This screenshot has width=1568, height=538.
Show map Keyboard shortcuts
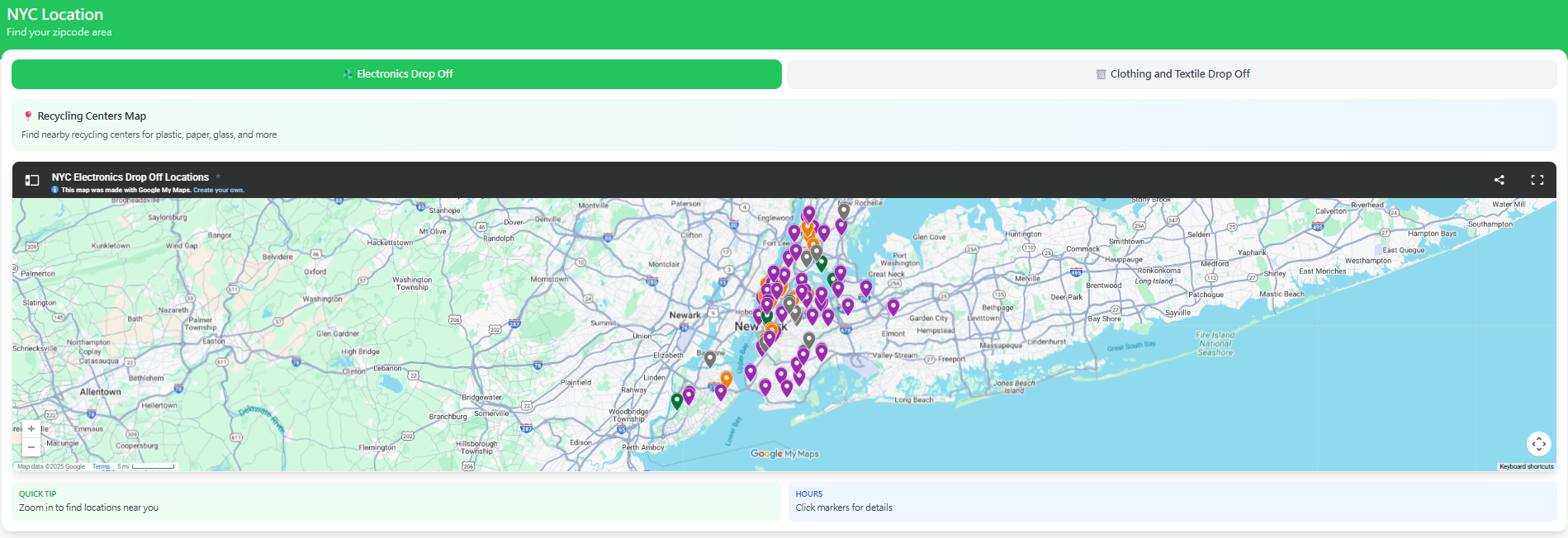click(1527, 467)
